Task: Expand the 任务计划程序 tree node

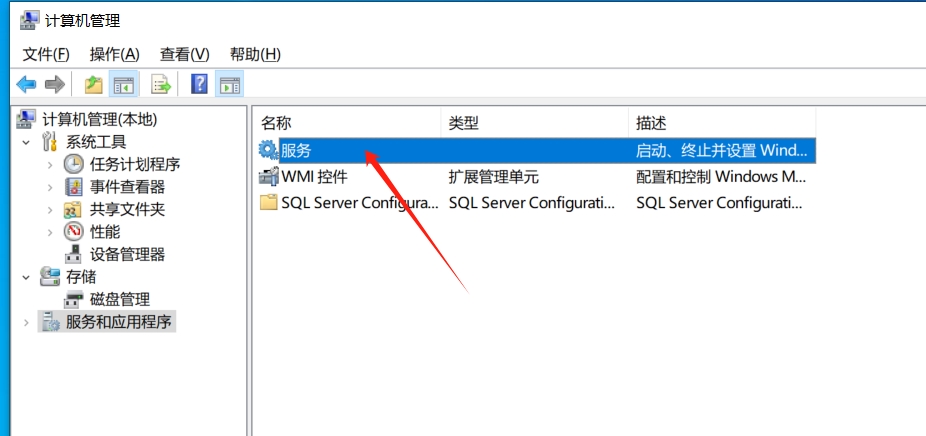Action: point(50,165)
